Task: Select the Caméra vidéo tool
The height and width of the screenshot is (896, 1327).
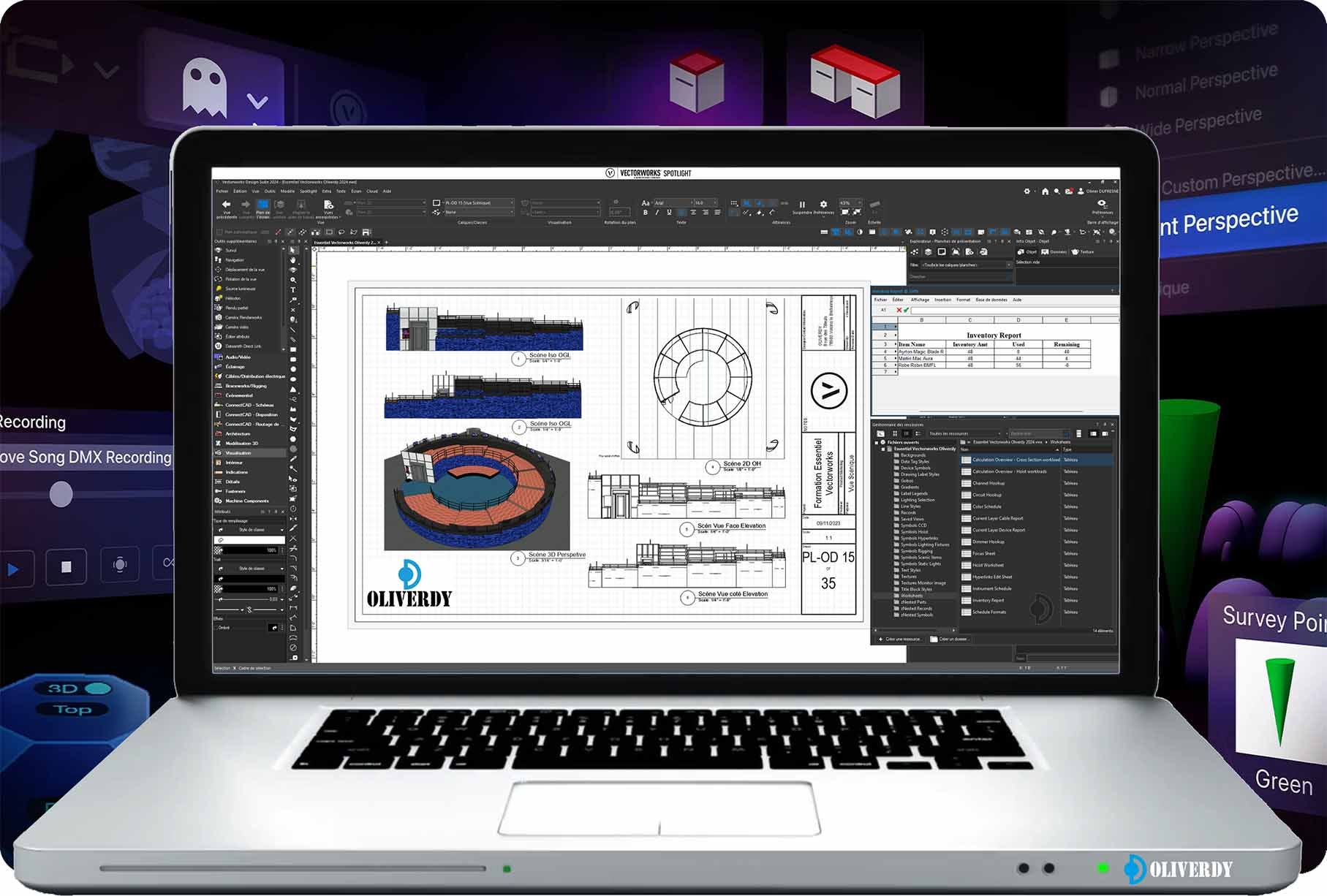Action: click(x=238, y=327)
